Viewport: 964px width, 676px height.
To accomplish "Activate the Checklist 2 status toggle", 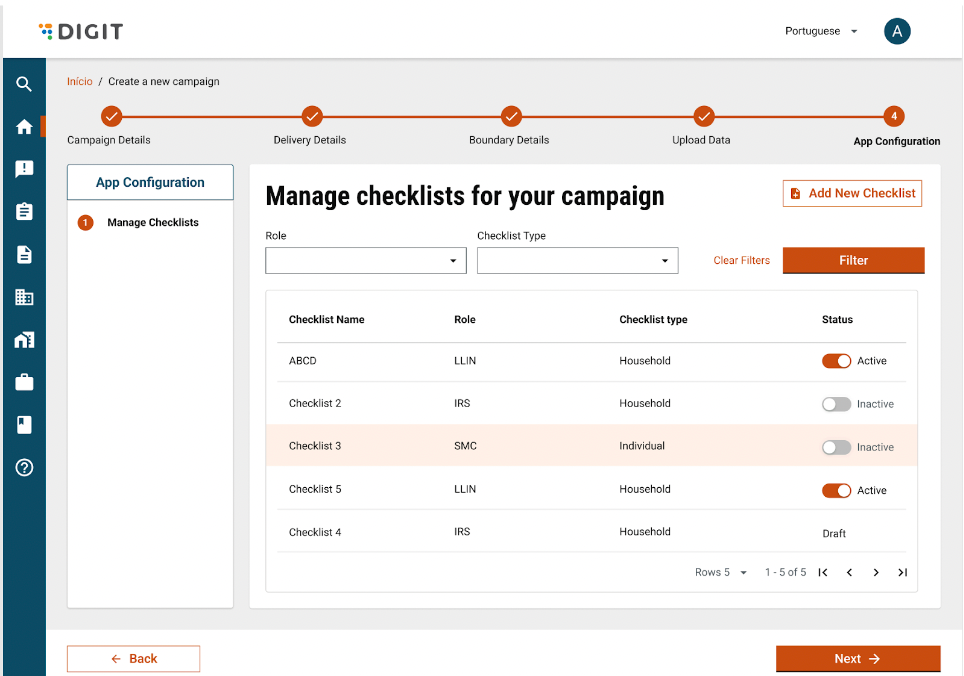I will tap(836, 404).
